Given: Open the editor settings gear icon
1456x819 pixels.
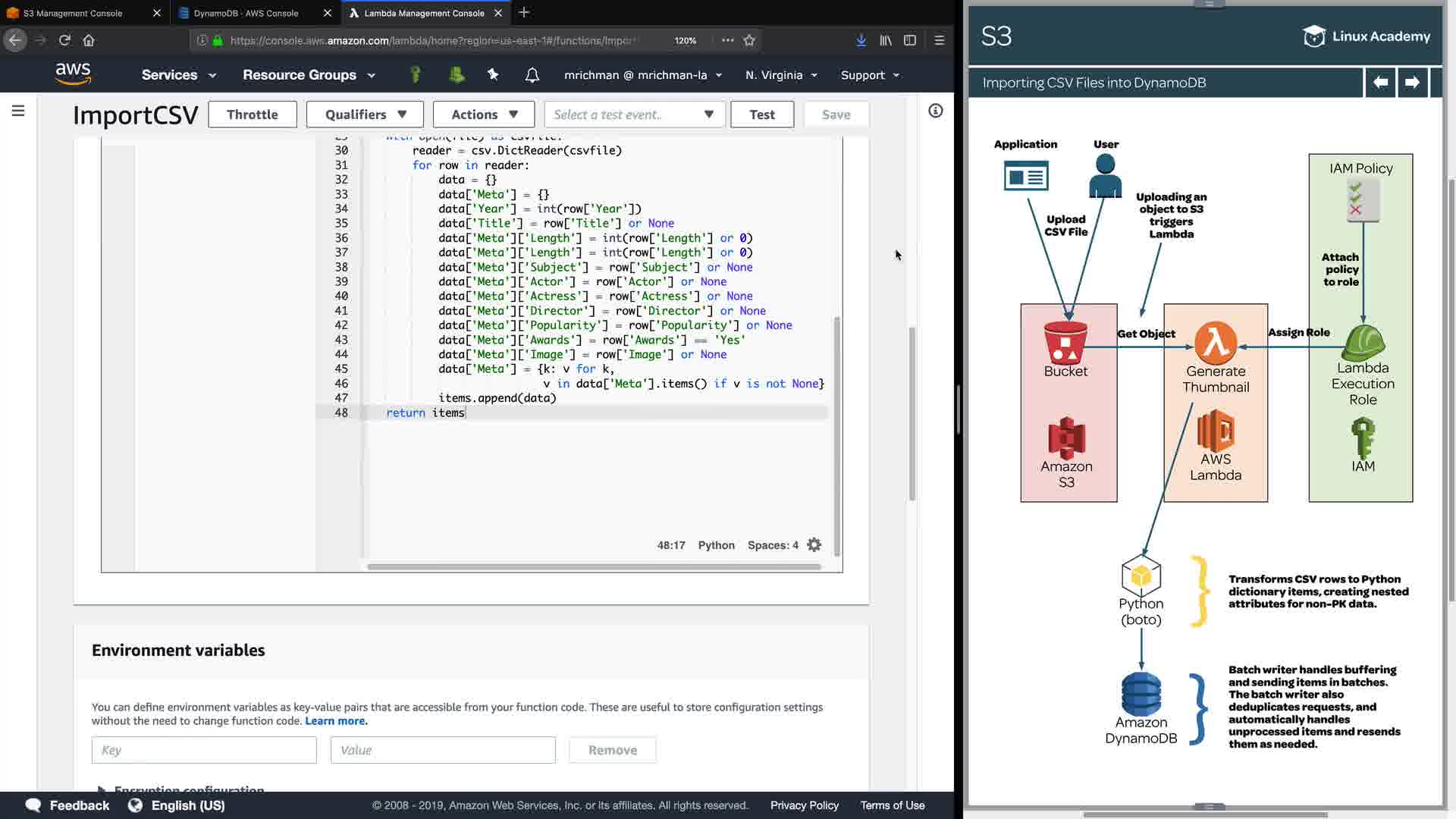Looking at the screenshot, I should pos(814,545).
